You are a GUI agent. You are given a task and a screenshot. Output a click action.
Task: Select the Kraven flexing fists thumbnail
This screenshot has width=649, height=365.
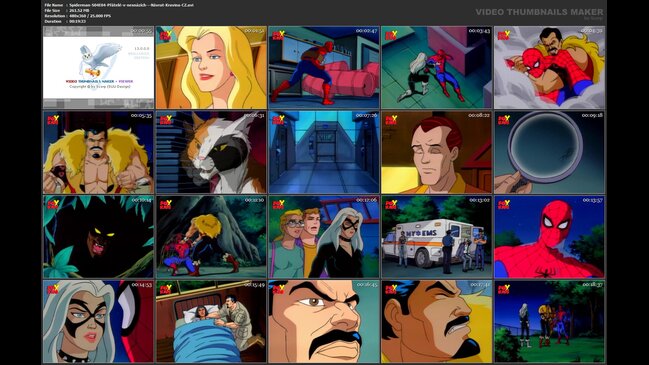click(x=99, y=152)
